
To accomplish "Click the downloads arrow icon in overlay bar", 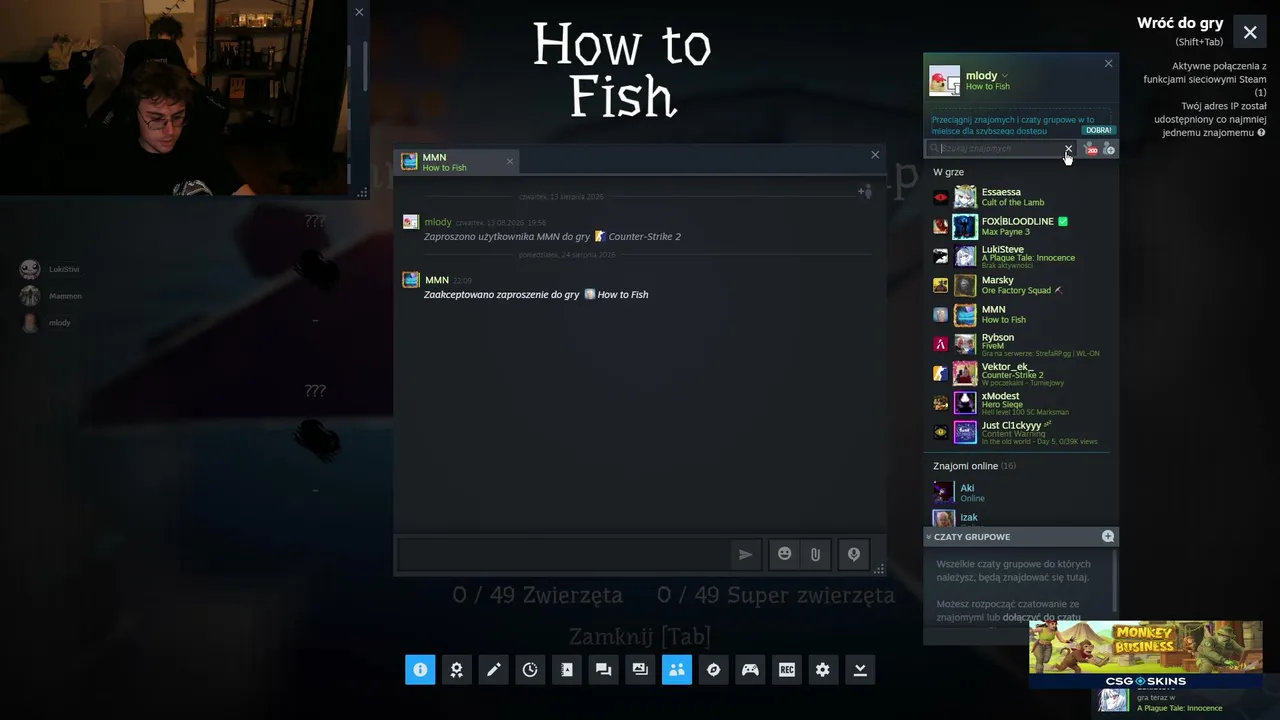I will coord(860,670).
